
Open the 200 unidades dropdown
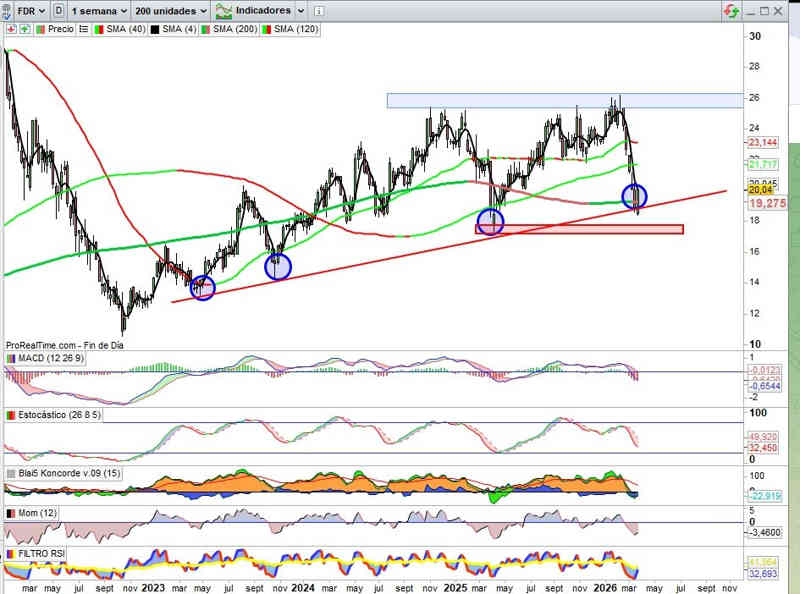click(x=170, y=10)
